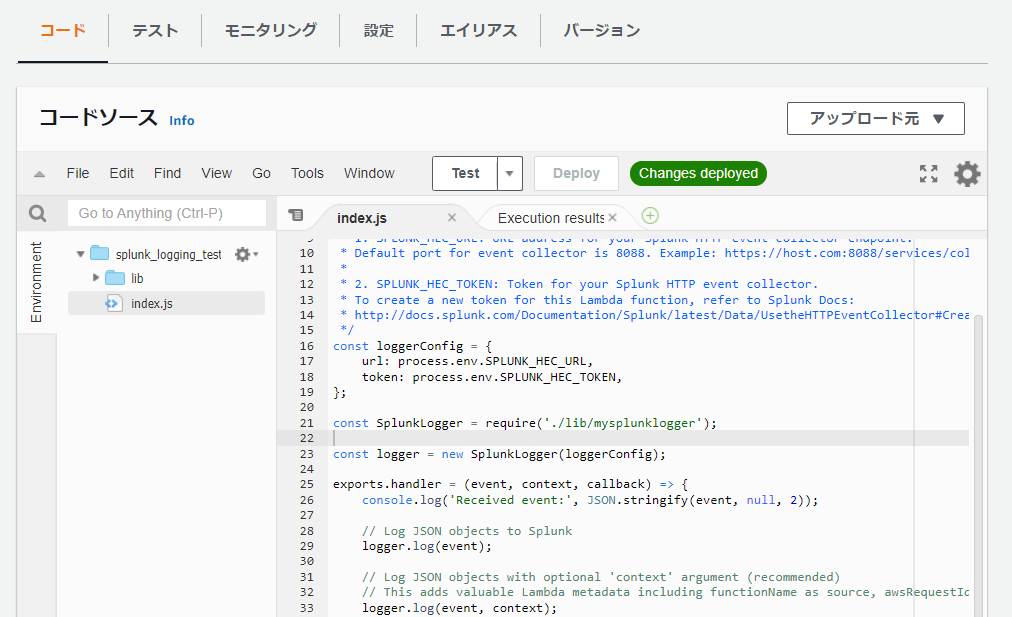Viewport: 1012px width, 617px height.
Task: Click the index.js file icon in tree
Action: click(114, 303)
